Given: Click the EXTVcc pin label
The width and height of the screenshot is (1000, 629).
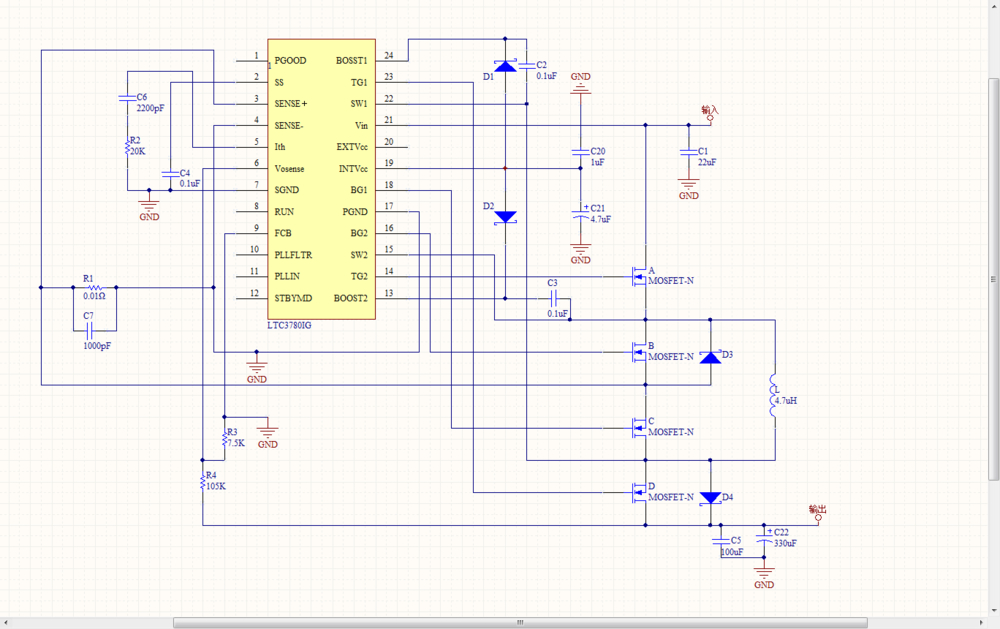Looking at the screenshot, I should pyautogui.click(x=352, y=147).
